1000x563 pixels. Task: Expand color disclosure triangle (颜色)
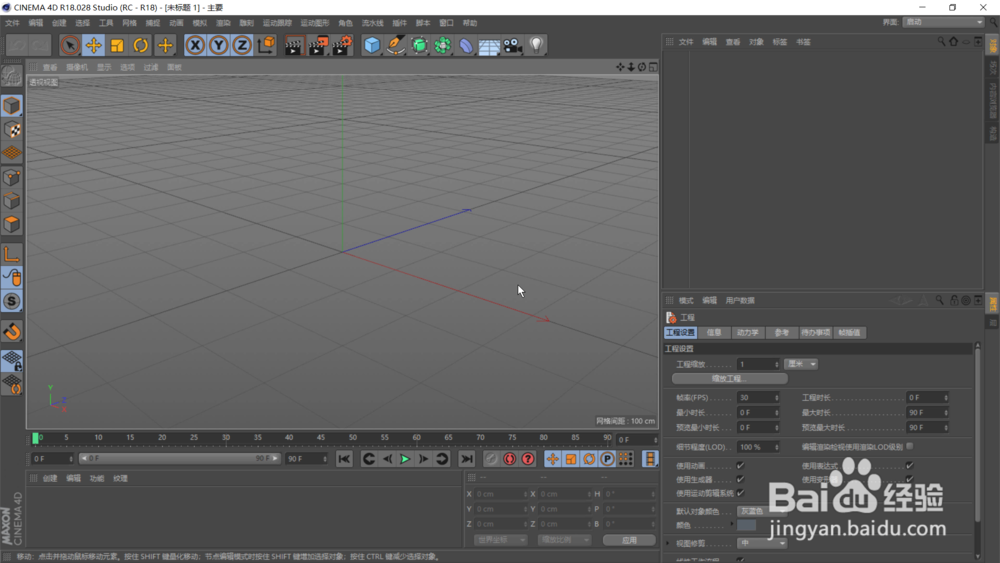tap(732, 524)
